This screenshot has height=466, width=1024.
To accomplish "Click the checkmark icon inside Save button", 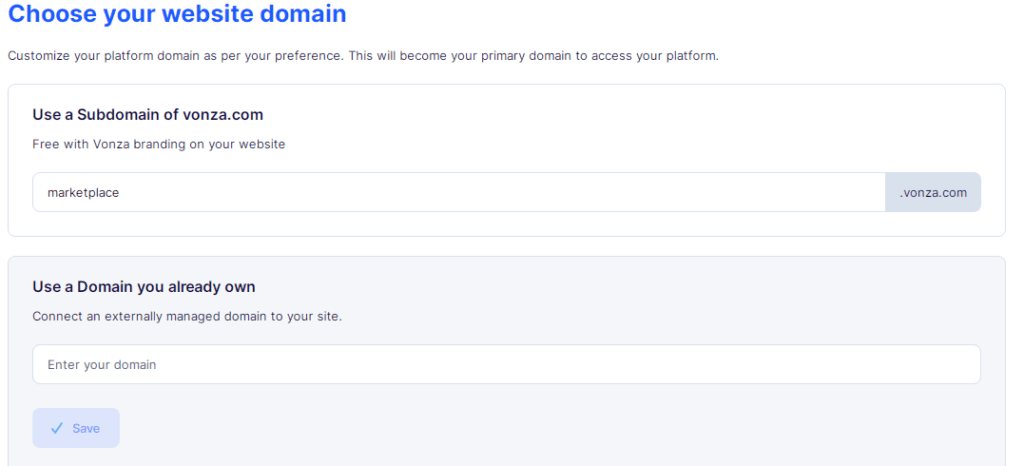I will coord(57,428).
